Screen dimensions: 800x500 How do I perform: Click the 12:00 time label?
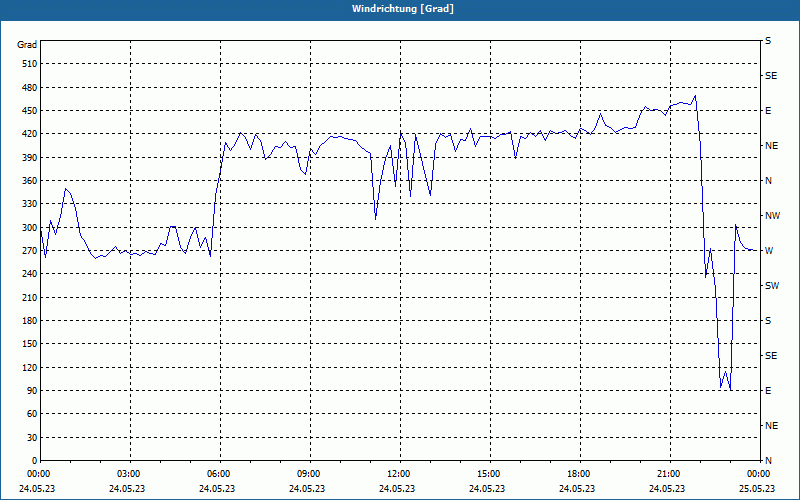[x=398, y=474]
